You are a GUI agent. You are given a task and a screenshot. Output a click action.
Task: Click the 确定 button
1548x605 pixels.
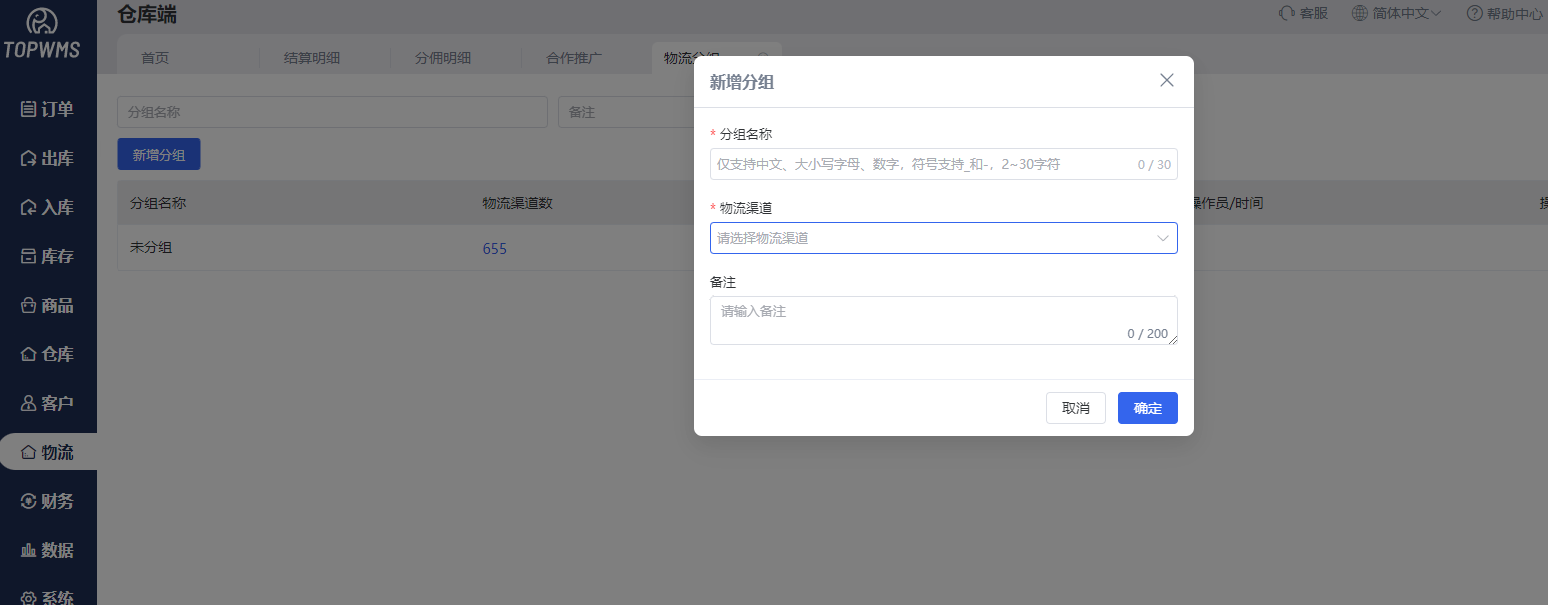[1148, 408]
